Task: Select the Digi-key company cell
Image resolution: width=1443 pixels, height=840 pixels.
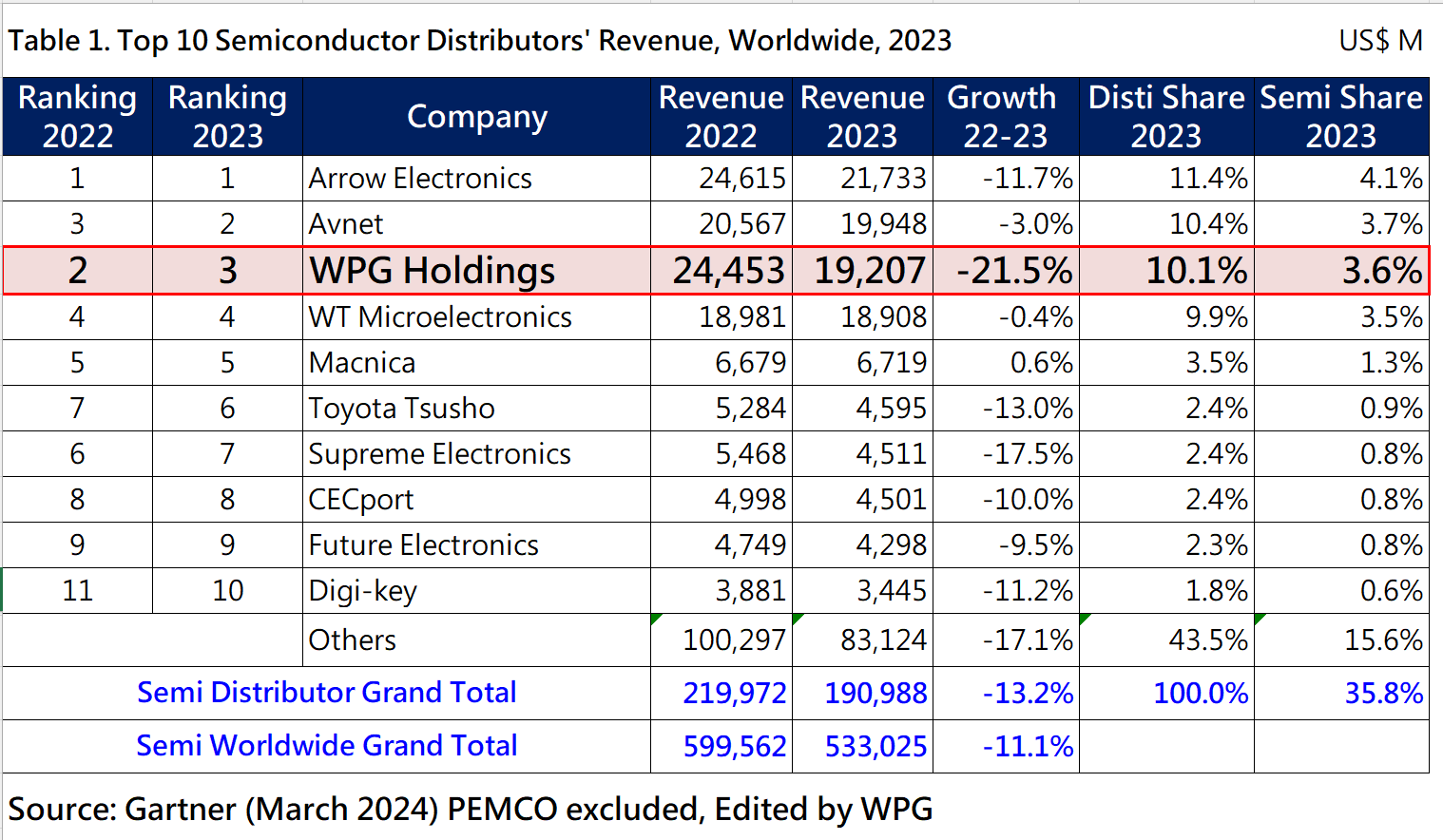Action: tap(363, 591)
